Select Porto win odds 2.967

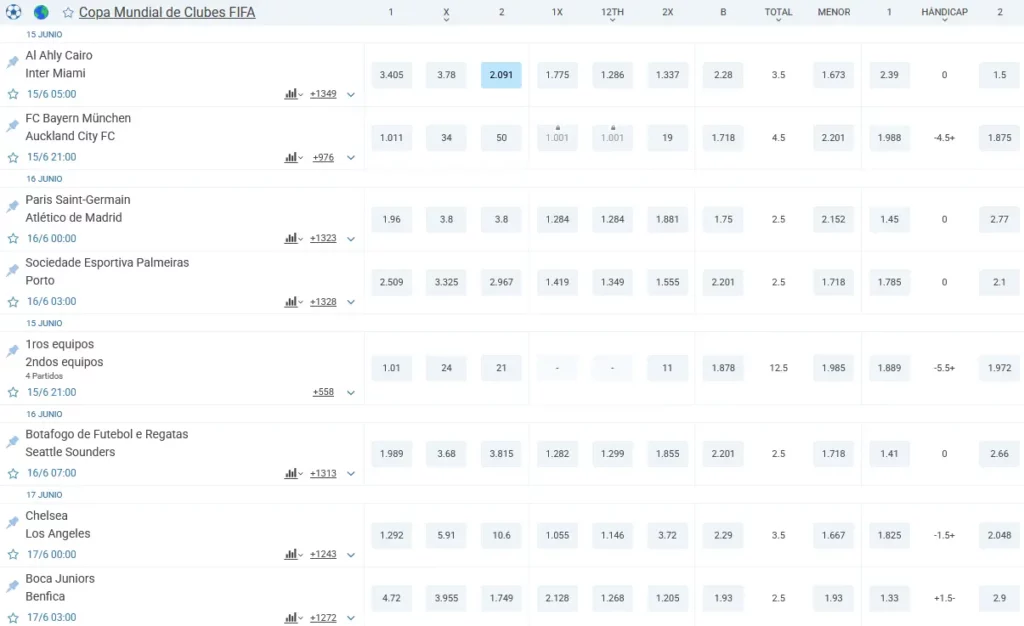click(x=501, y=282)
